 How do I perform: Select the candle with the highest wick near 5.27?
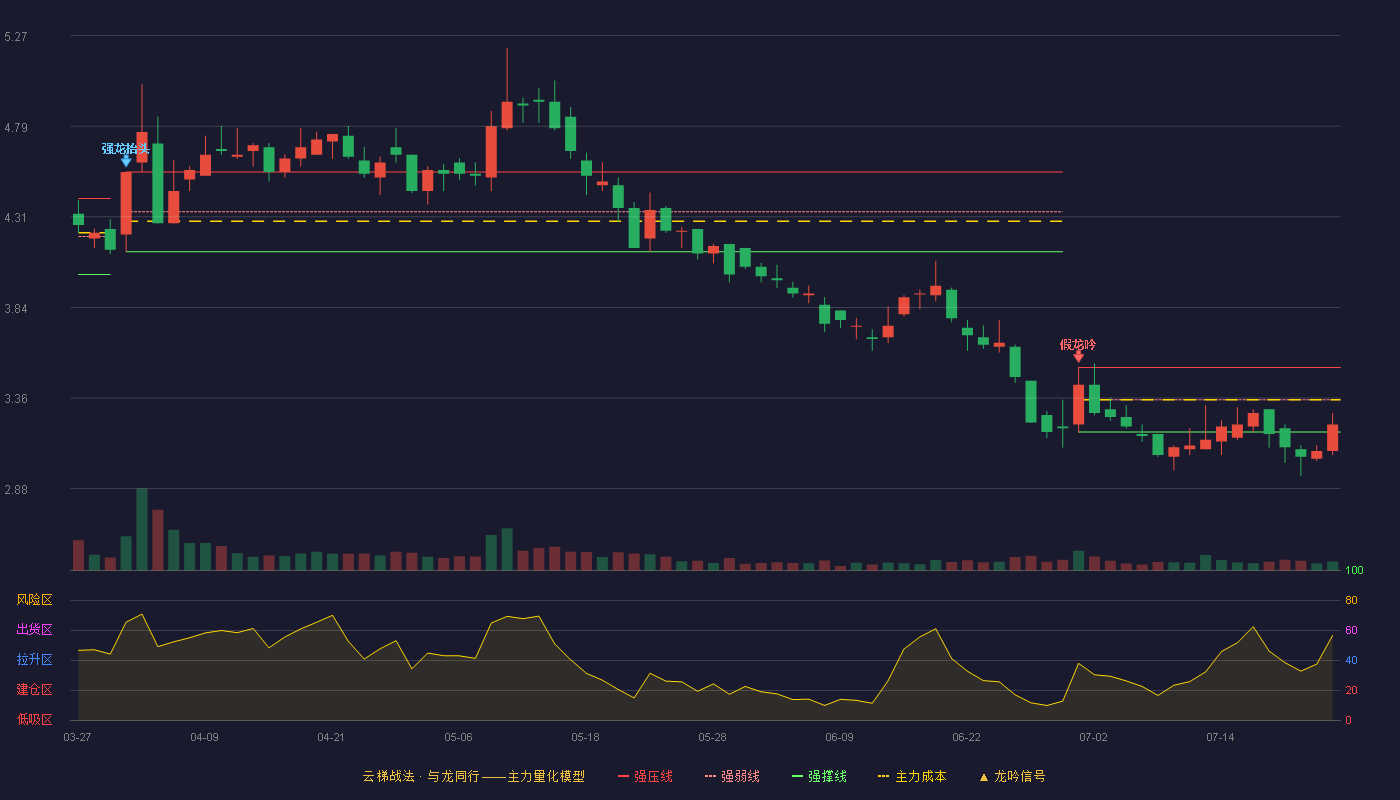coord(507,114)
